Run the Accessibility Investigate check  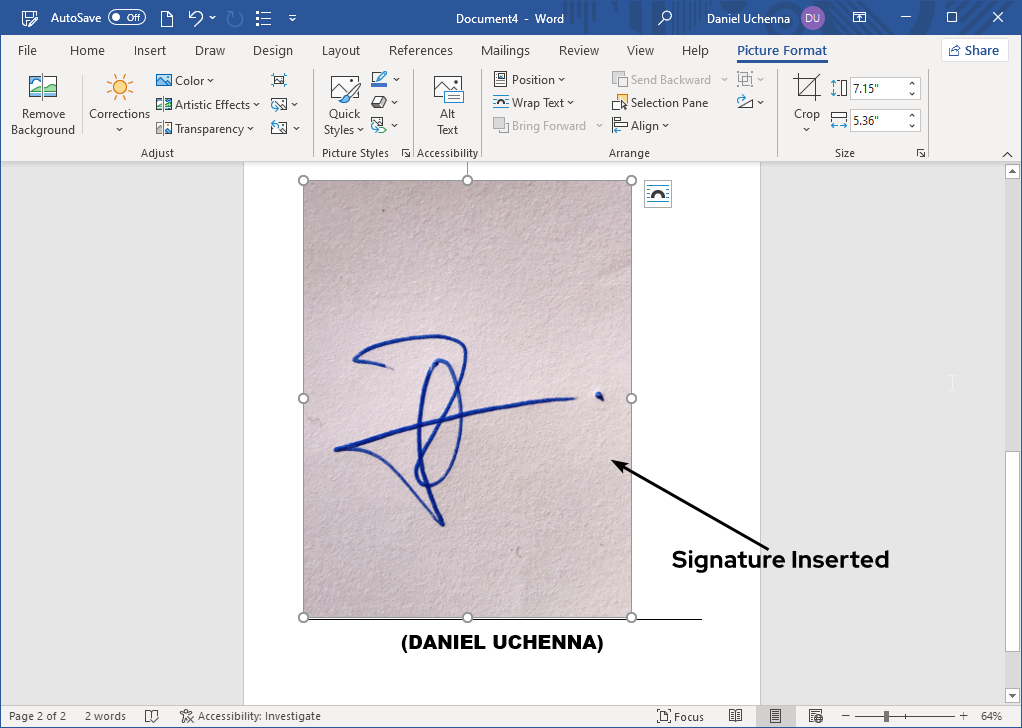click(250, 716)
